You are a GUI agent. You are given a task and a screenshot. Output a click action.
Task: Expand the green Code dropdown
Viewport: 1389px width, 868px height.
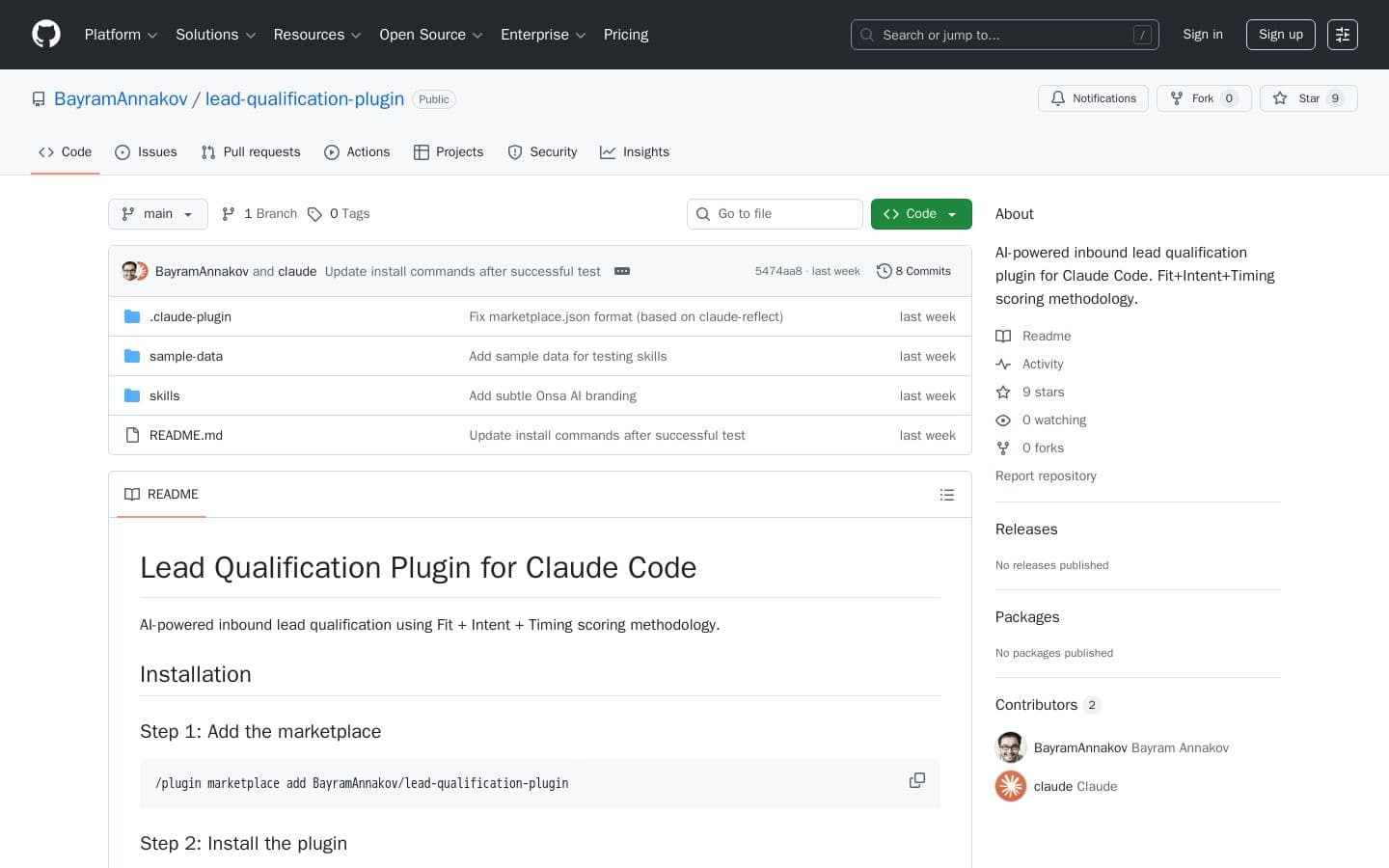click(x=951, y=213)
